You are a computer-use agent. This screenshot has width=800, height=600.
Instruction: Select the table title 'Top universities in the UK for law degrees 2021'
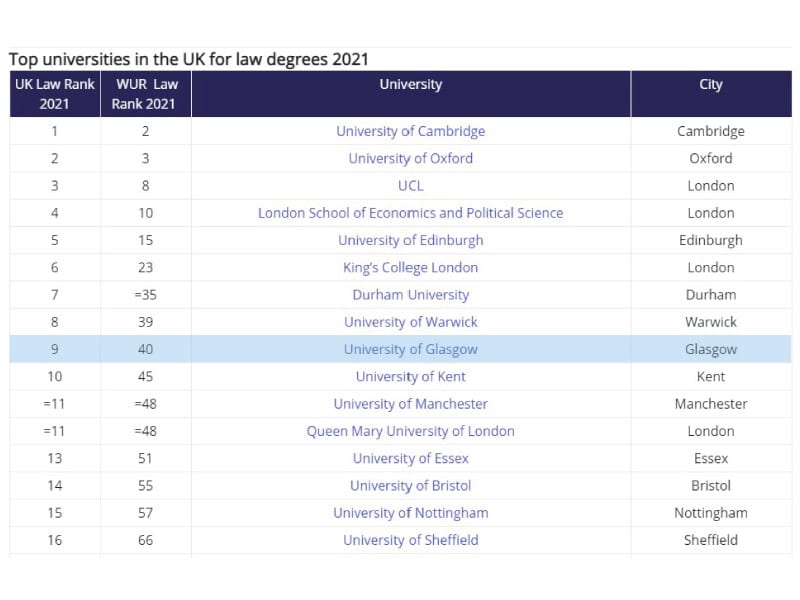click(189, 59)
